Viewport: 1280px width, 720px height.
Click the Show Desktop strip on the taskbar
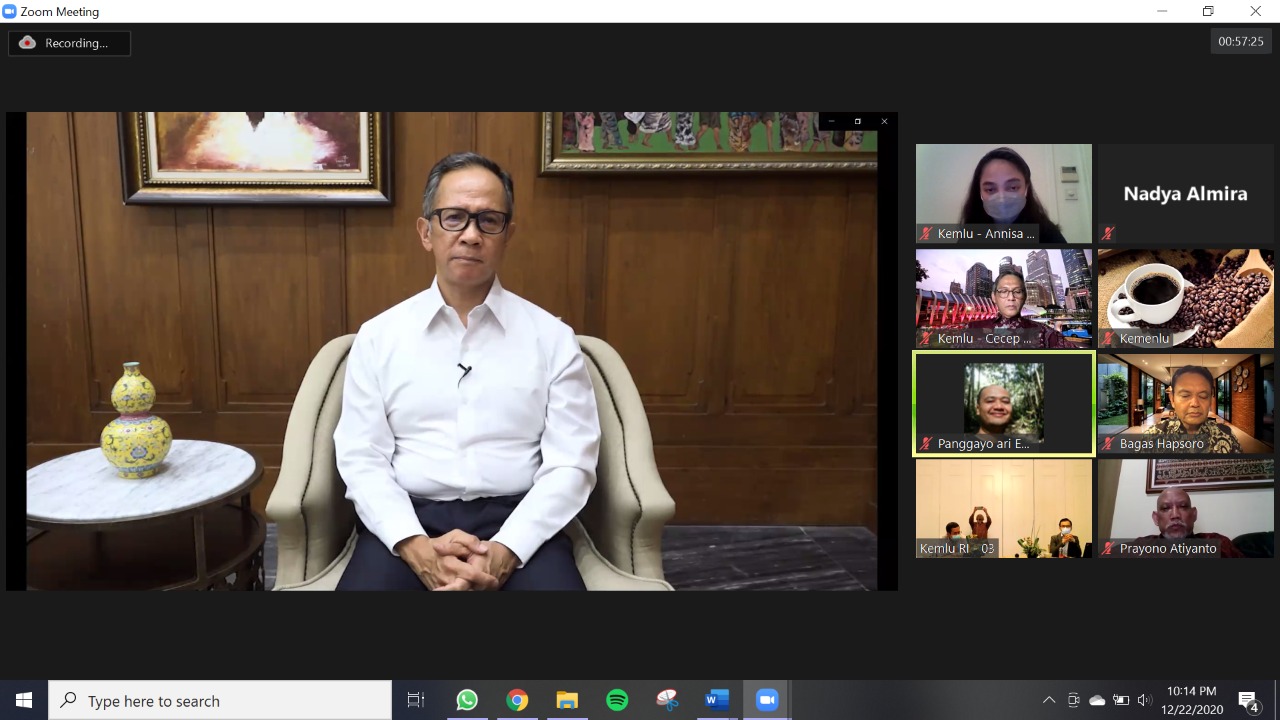point(1277,700)
